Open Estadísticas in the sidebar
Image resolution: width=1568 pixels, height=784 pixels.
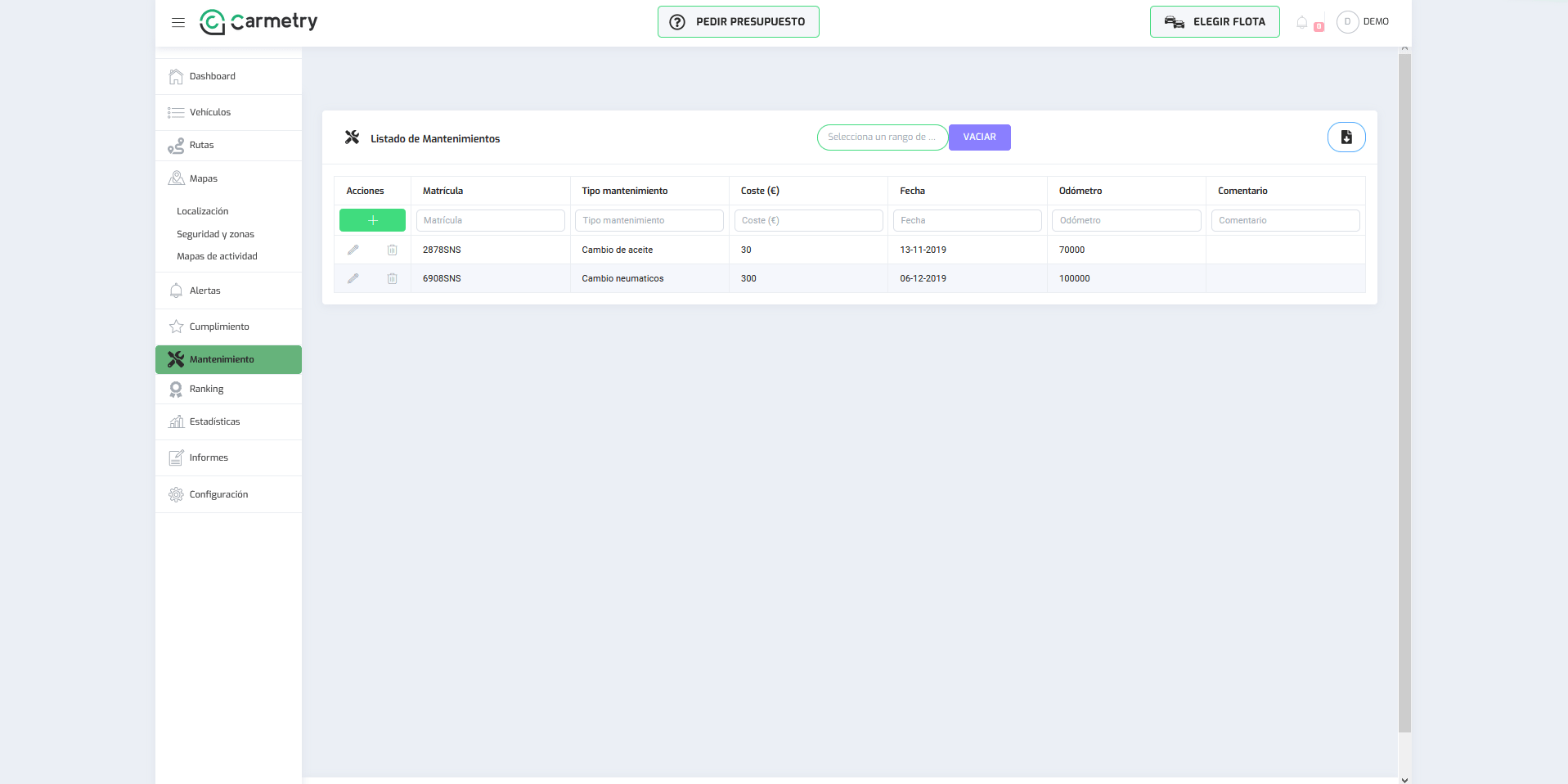pyautogui.click(x=228, y=421)
